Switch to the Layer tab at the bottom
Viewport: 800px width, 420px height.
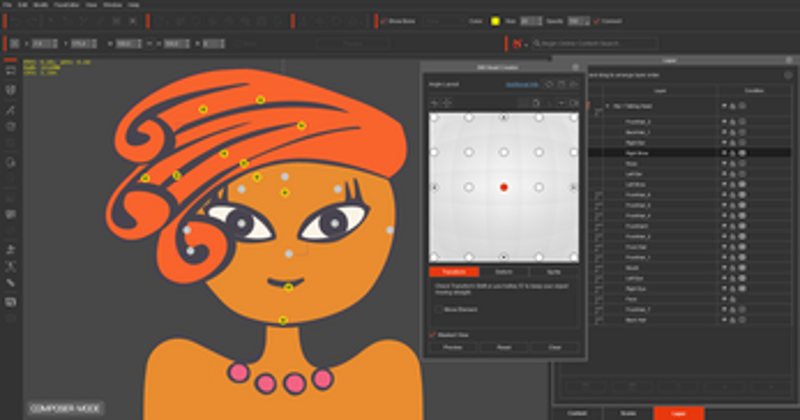coord(679,414)
